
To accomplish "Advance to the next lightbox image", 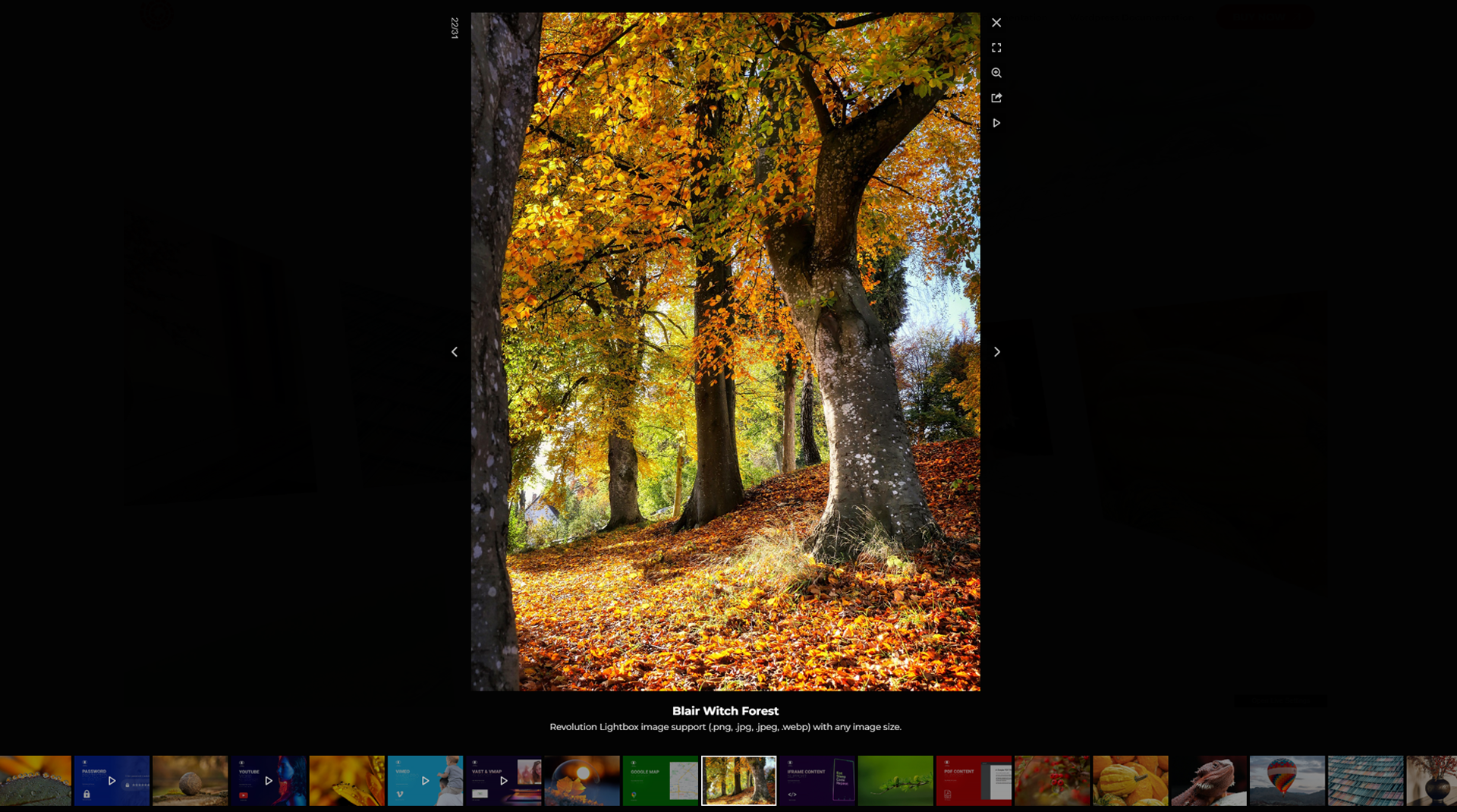I will (x=997, y=351).
